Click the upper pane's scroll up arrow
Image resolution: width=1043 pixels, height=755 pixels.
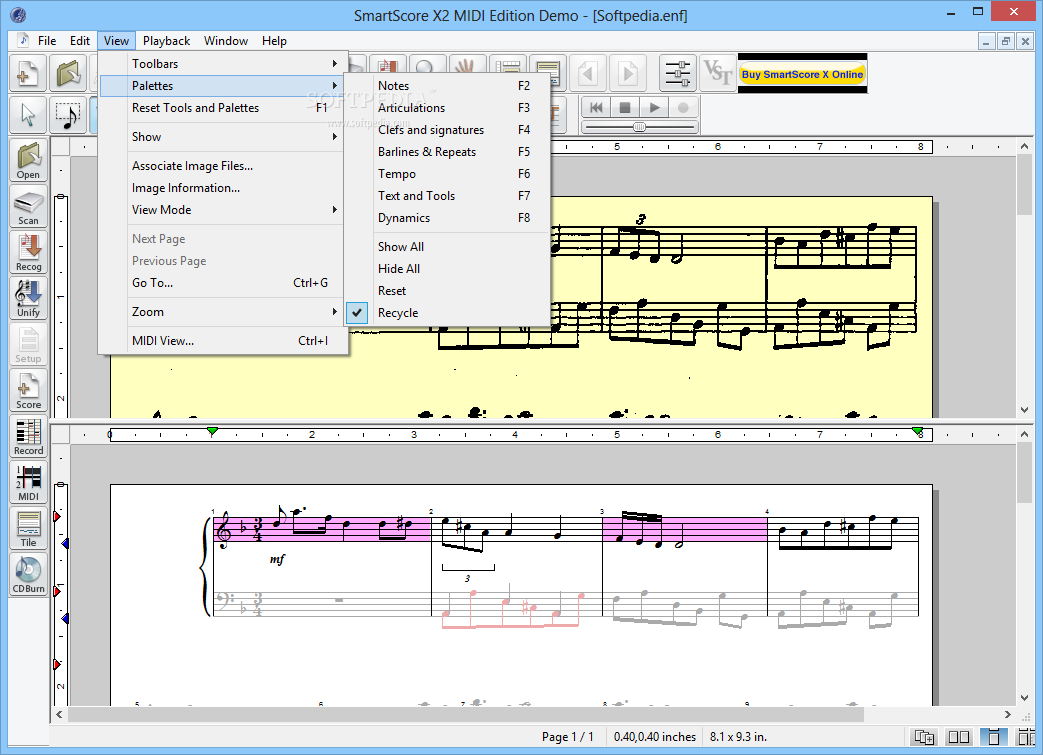(1024, 146)
